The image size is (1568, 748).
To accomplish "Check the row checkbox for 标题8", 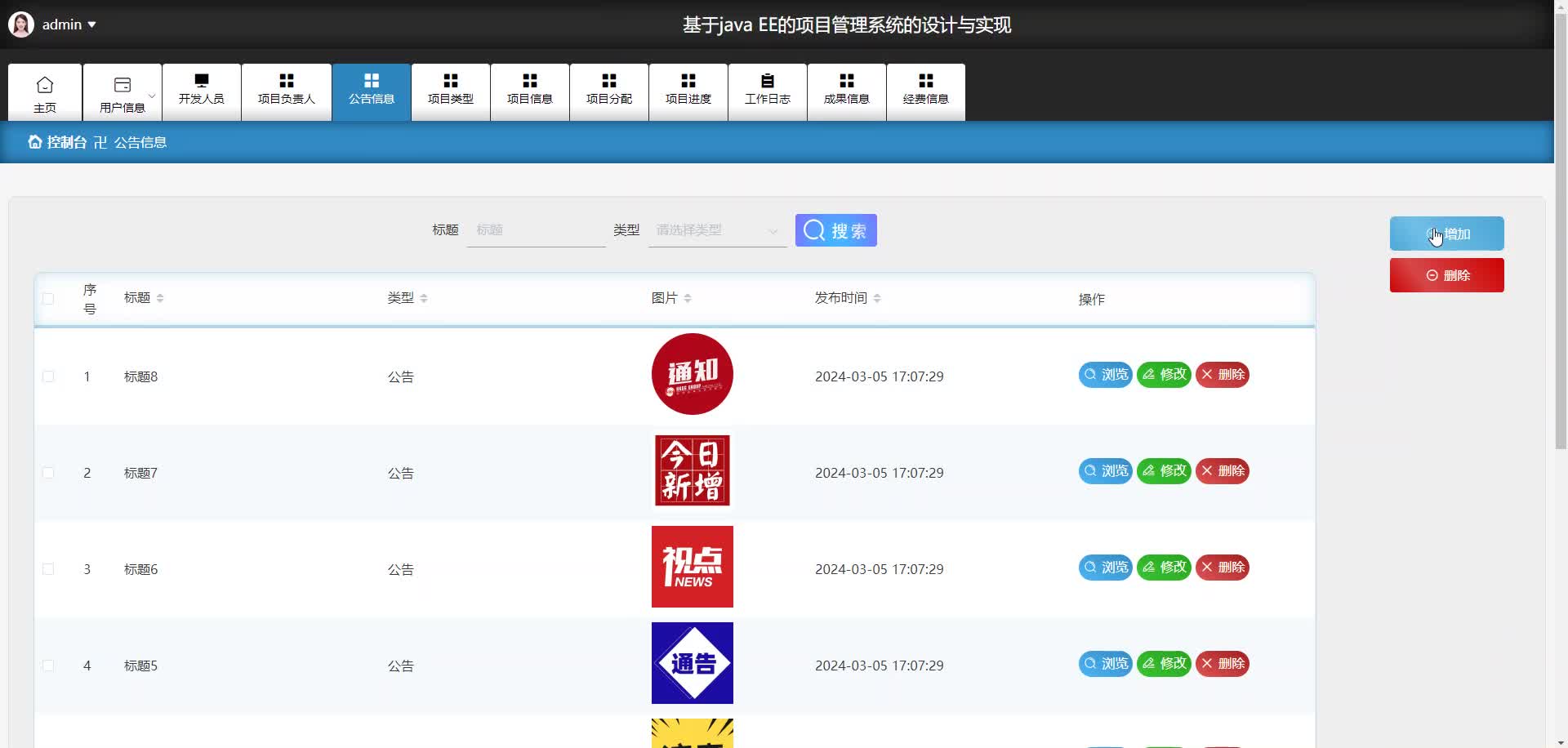I will pos(48,376).
